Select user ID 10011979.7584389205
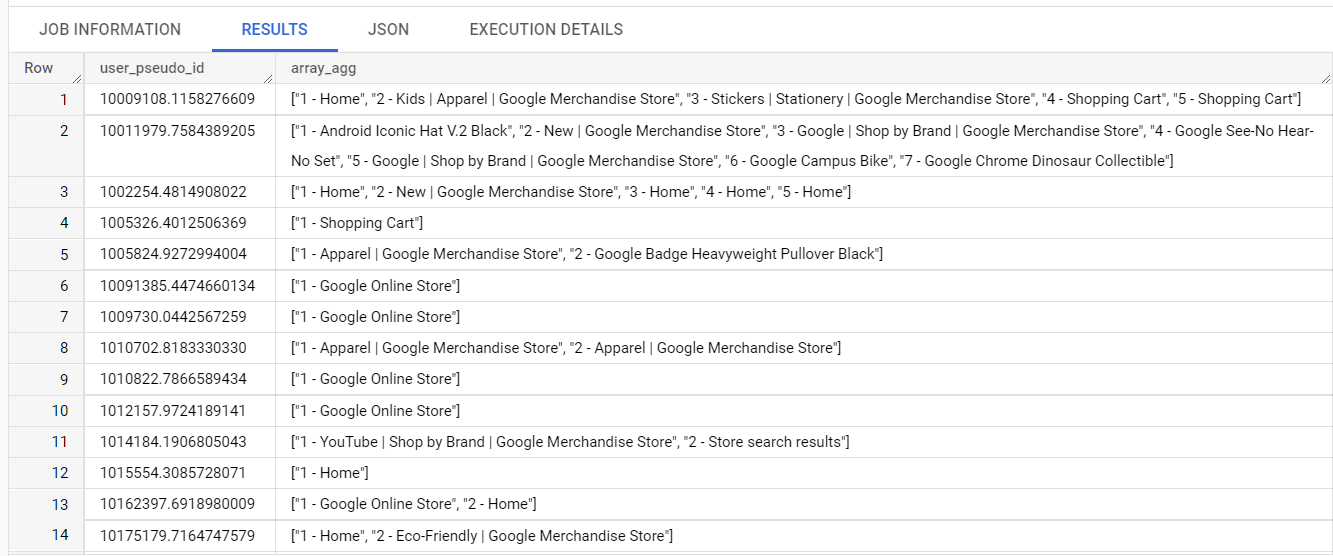The width and height of the screenshot is (1333, 556). pos(177,130)
